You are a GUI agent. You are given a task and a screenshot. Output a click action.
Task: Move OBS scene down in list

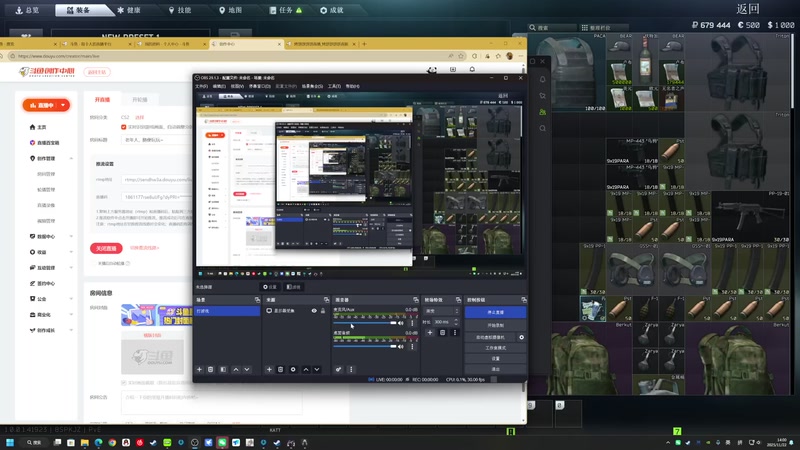tap(247, 369)
